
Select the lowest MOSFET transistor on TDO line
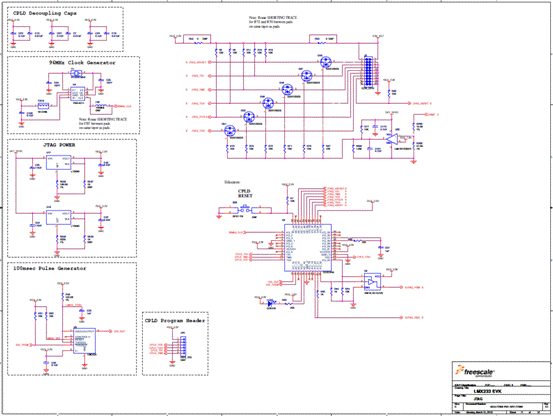coord(230,130)
